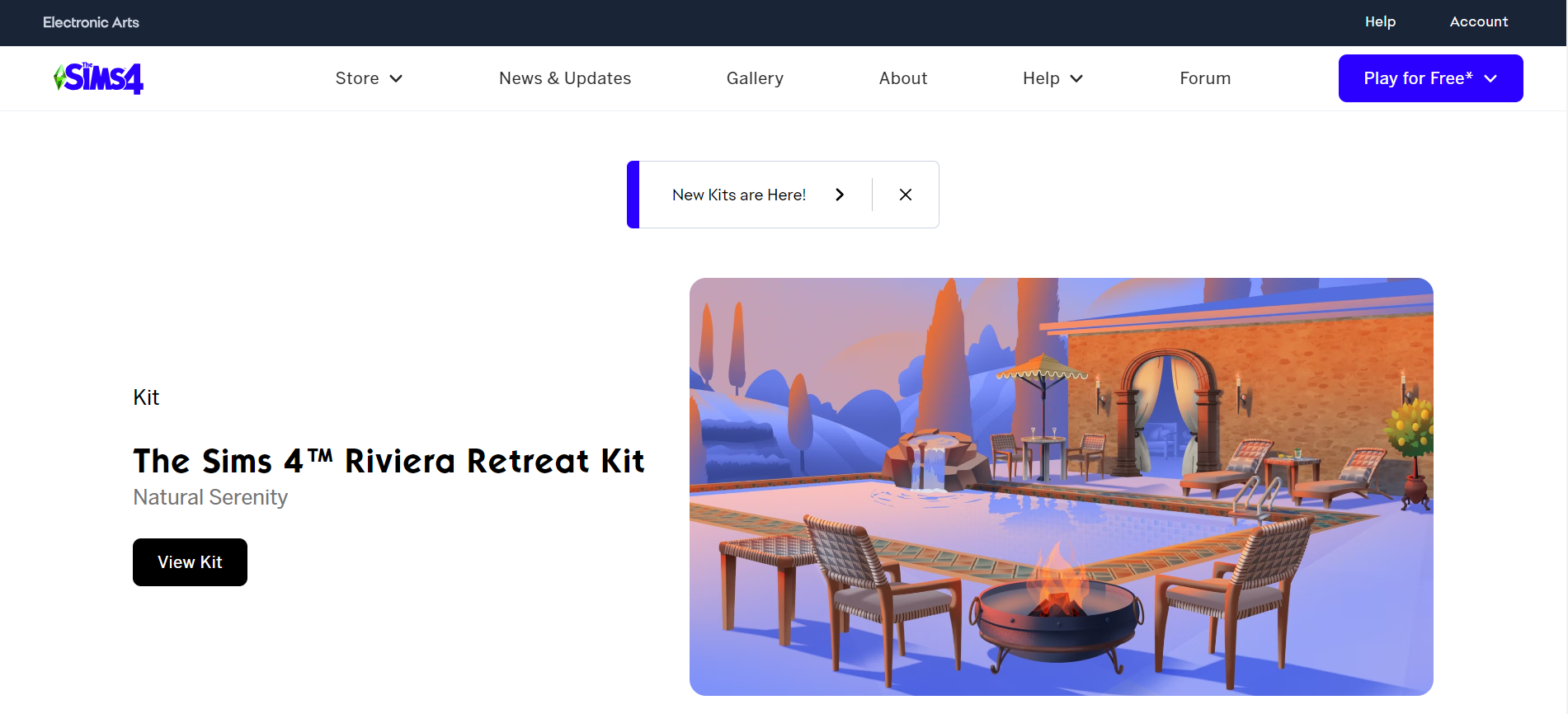Open the Riviera Retreat Kit artwork image
This screenshot has height=714, width=1568.
tap(1062, 486)
